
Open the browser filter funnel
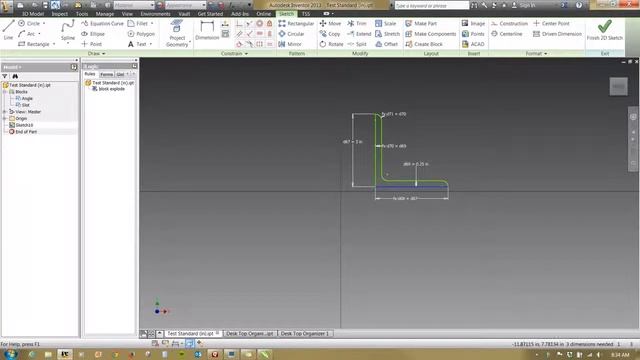[5, 76]
